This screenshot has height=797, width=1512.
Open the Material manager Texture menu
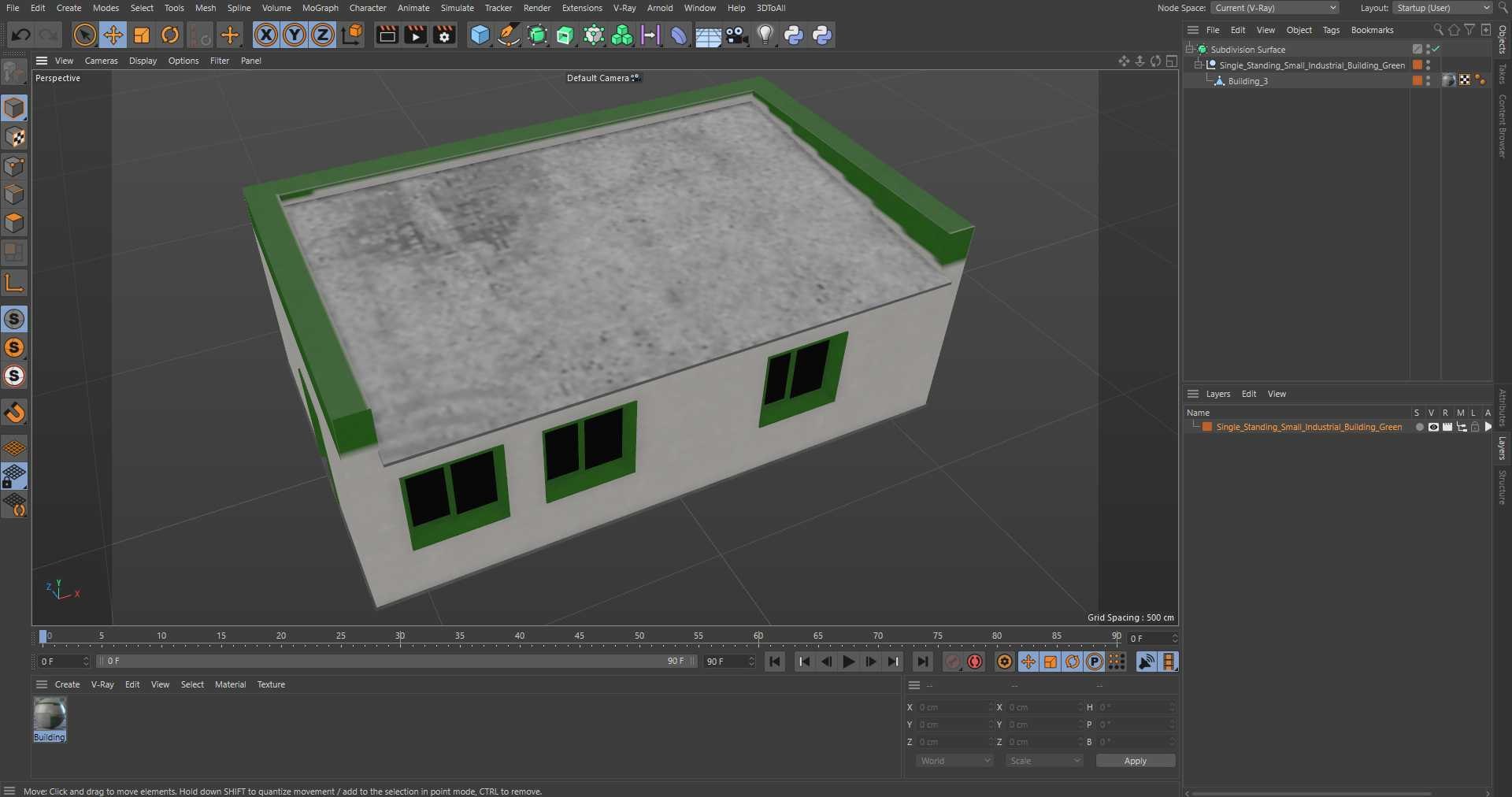pyautogui.click(x=271, y=684)
